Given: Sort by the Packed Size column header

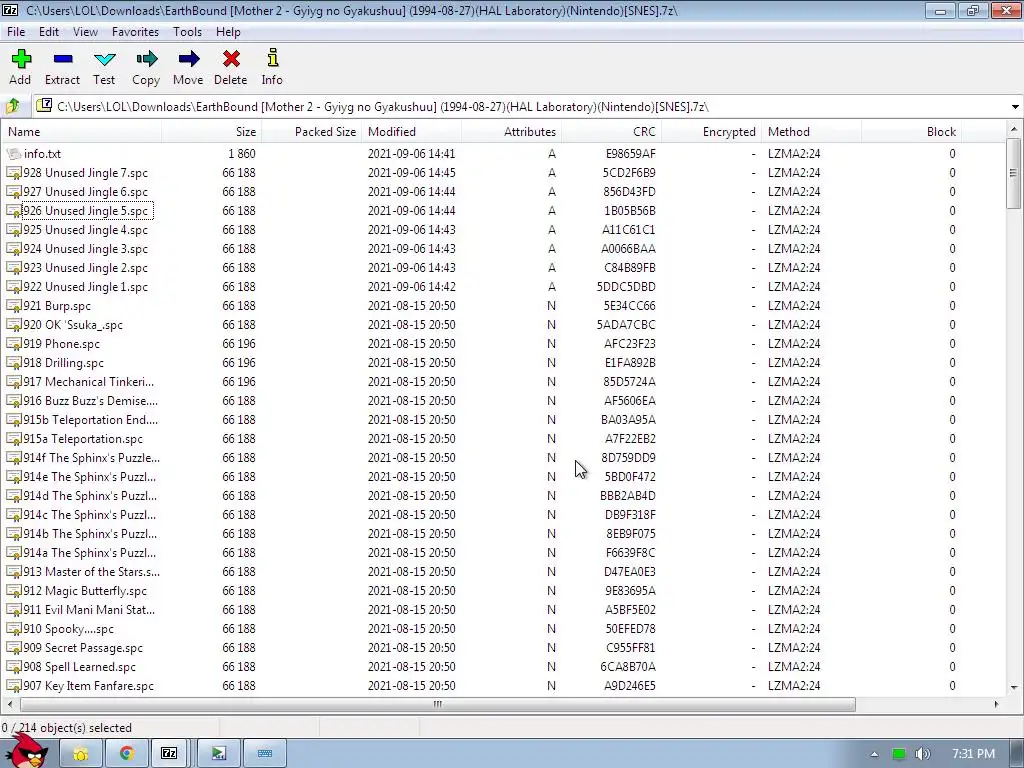Looking at the screenshot, I should [312, 131].
